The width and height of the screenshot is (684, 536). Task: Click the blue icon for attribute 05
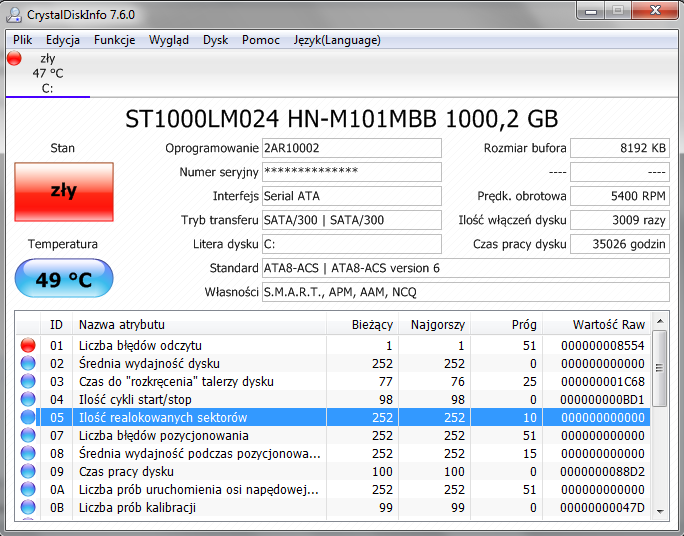point(28,417)
